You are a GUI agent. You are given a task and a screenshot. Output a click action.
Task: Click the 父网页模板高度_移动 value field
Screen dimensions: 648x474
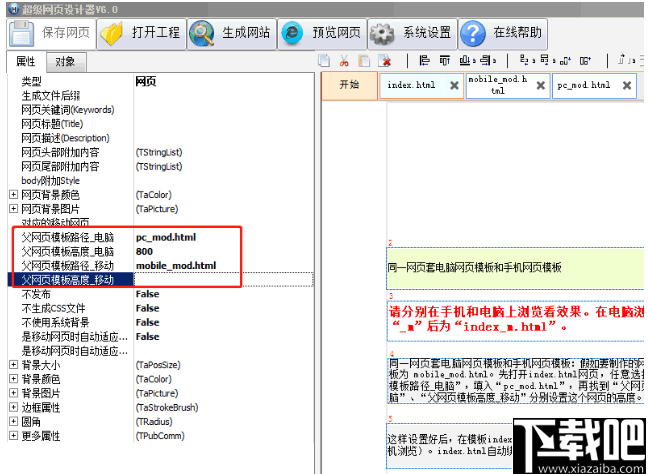click(224, 280)
